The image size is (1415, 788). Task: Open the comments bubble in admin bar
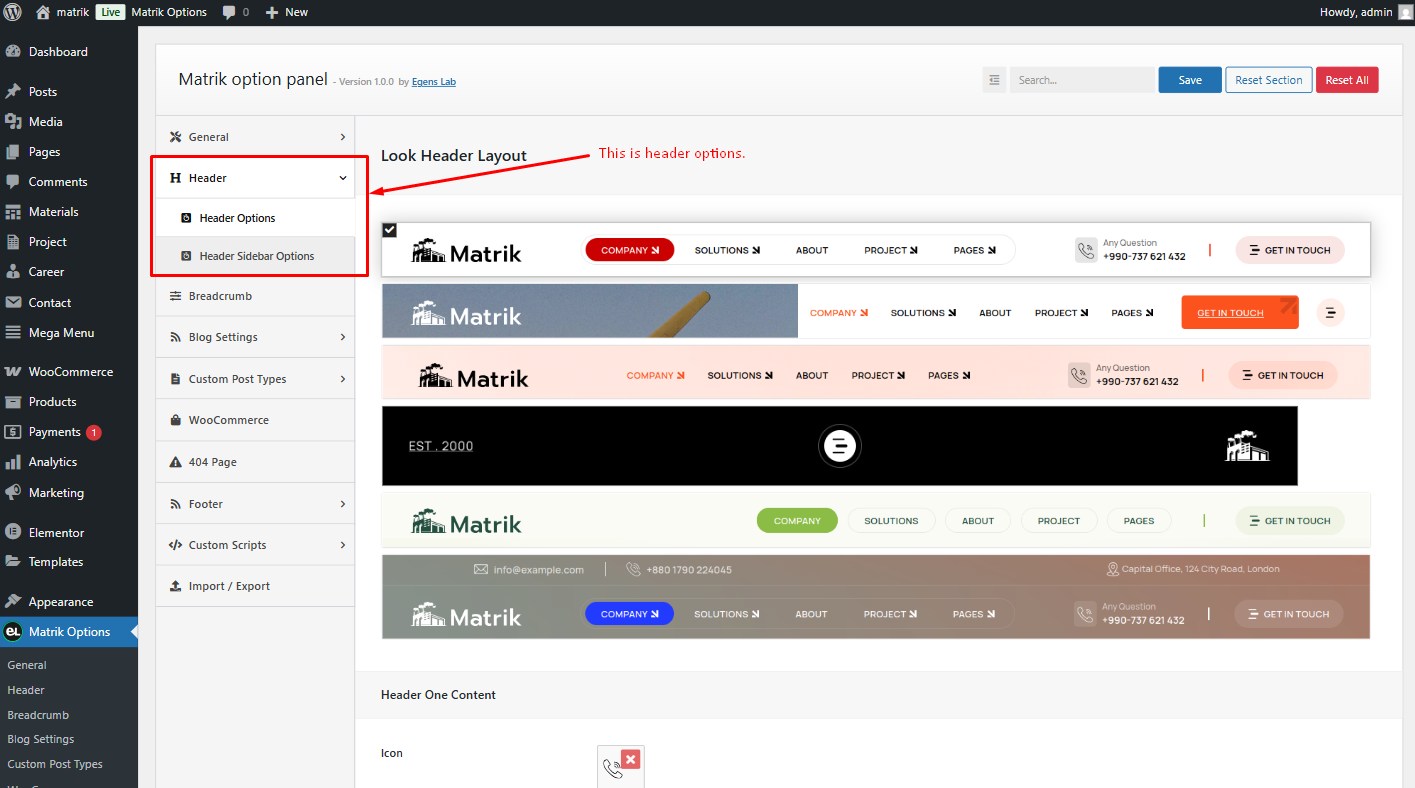[x=229, y=12]
